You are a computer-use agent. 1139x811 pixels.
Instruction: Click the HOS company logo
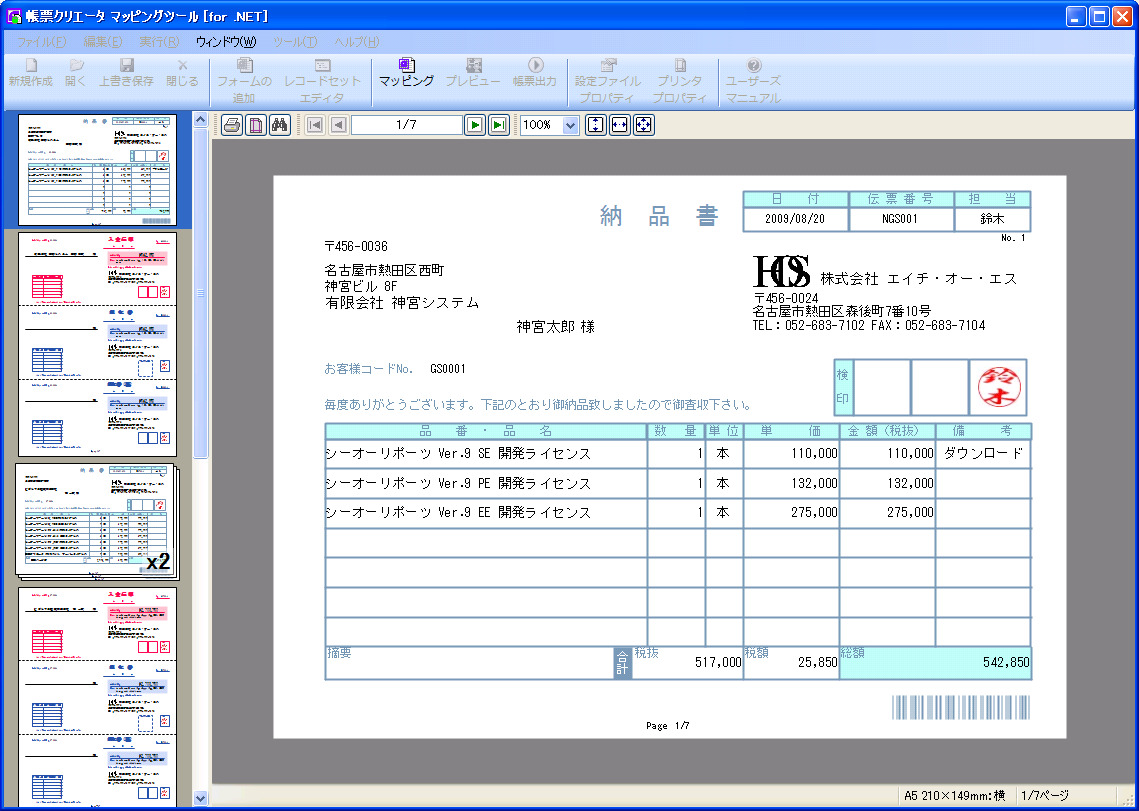(781, 272)
